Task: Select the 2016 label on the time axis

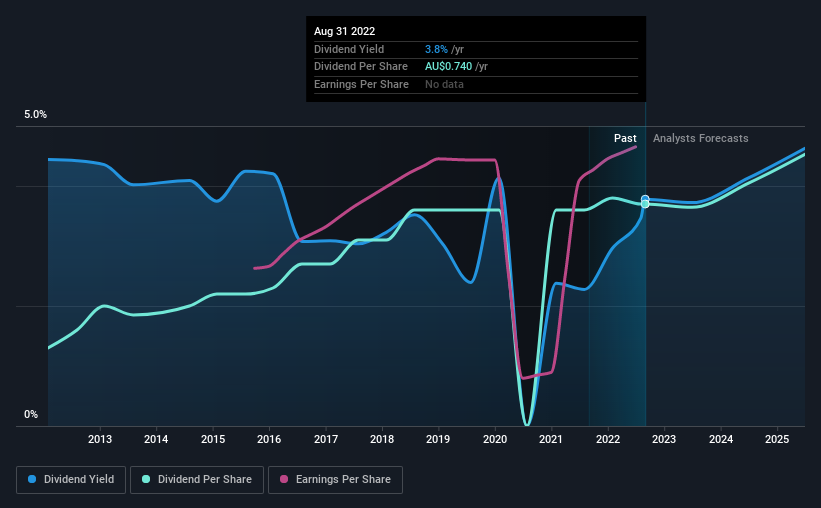Action: click(x=269, y=439)
